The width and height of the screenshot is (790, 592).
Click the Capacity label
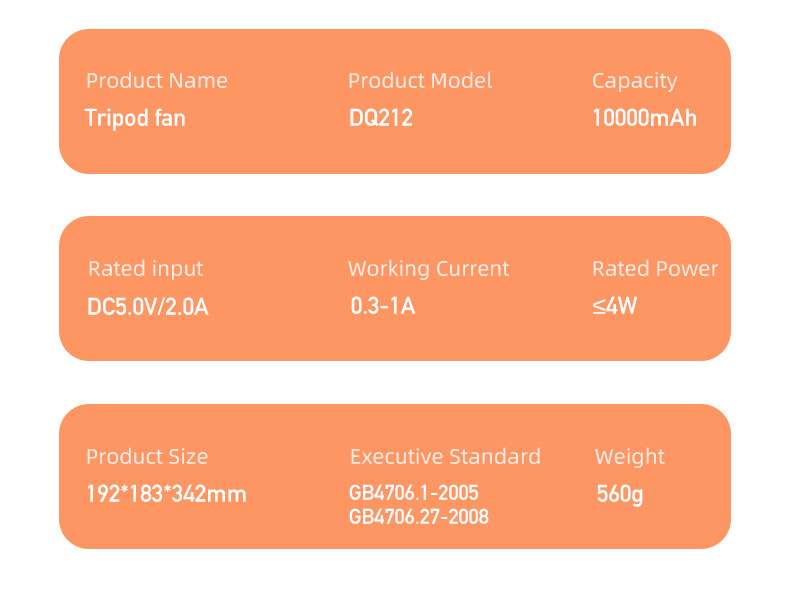pyautogui.click(x=634, y=81)
